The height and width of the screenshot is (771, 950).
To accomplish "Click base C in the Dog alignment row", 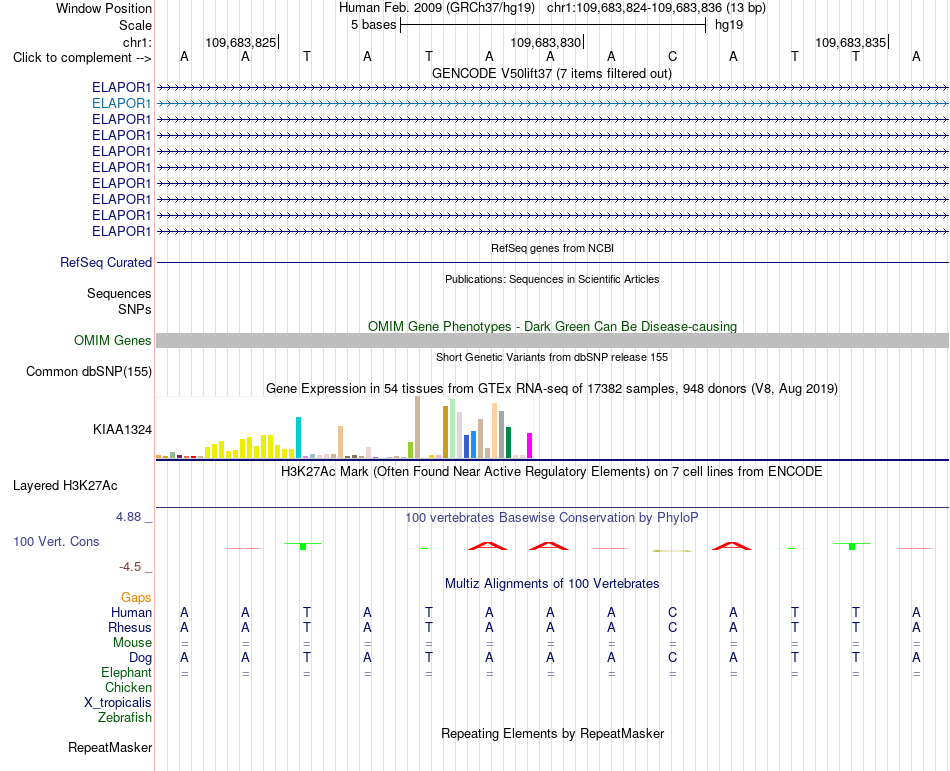I will pyautogui.click(x=672, y=657).
